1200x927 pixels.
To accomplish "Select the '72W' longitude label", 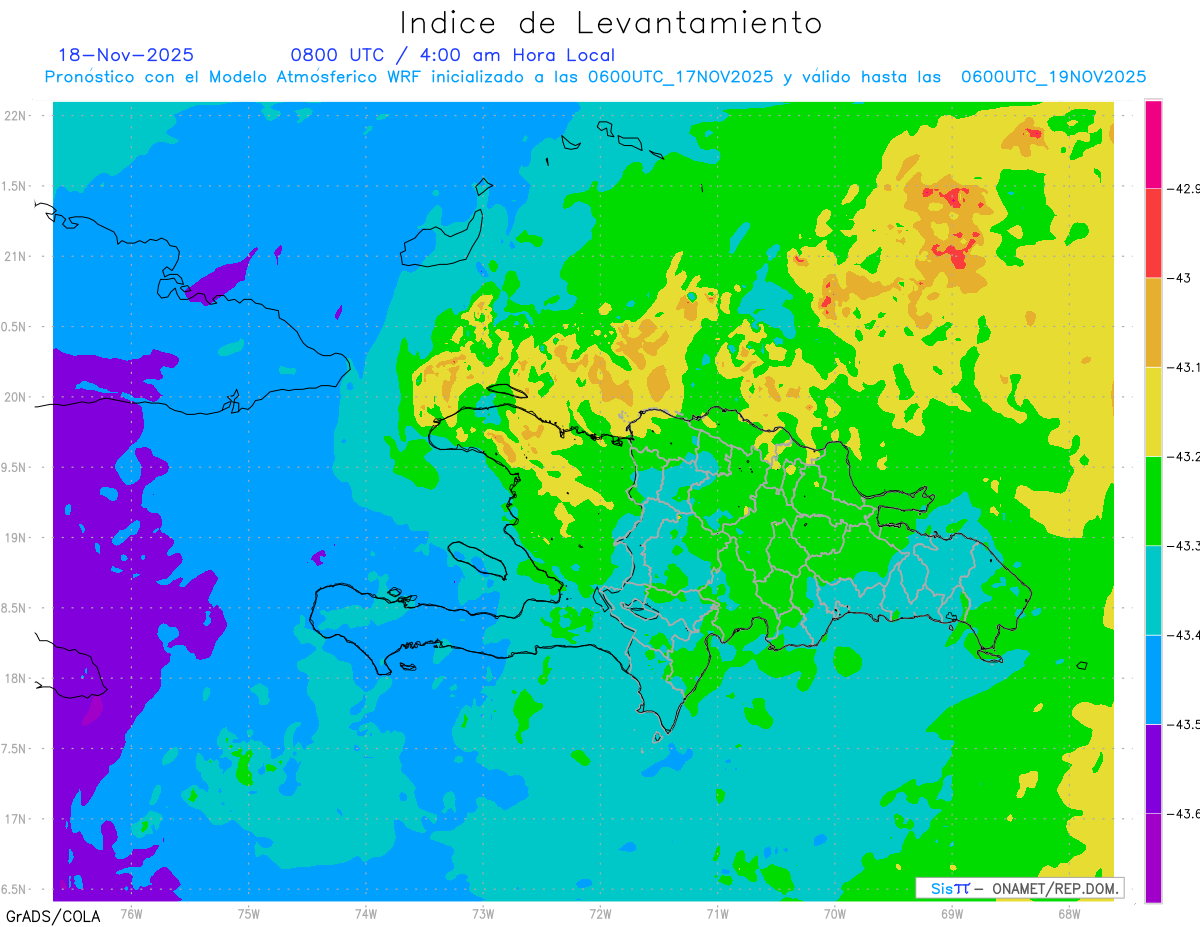I will pos(600,913).
